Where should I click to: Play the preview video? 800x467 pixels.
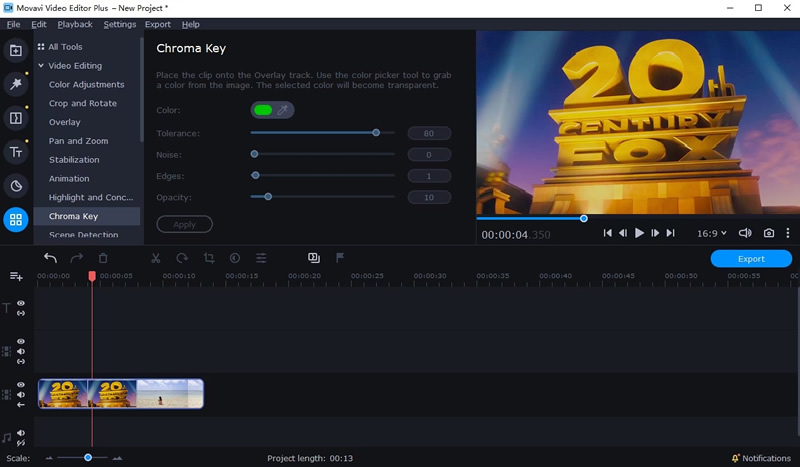coord(639,233)
